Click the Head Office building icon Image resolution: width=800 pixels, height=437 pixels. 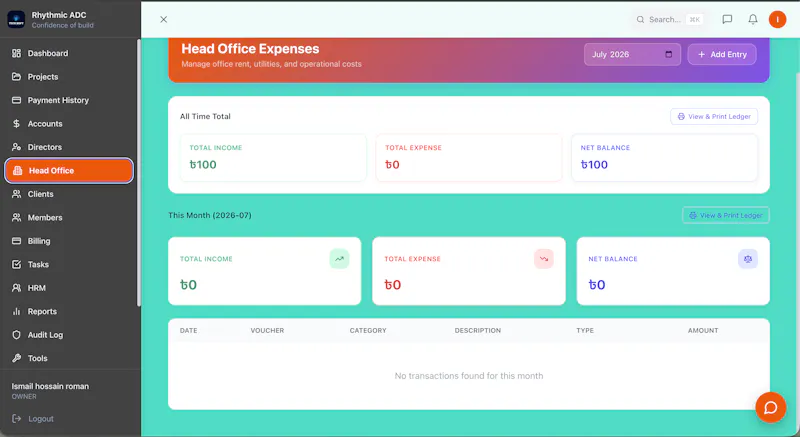click(x=17, y=170)
